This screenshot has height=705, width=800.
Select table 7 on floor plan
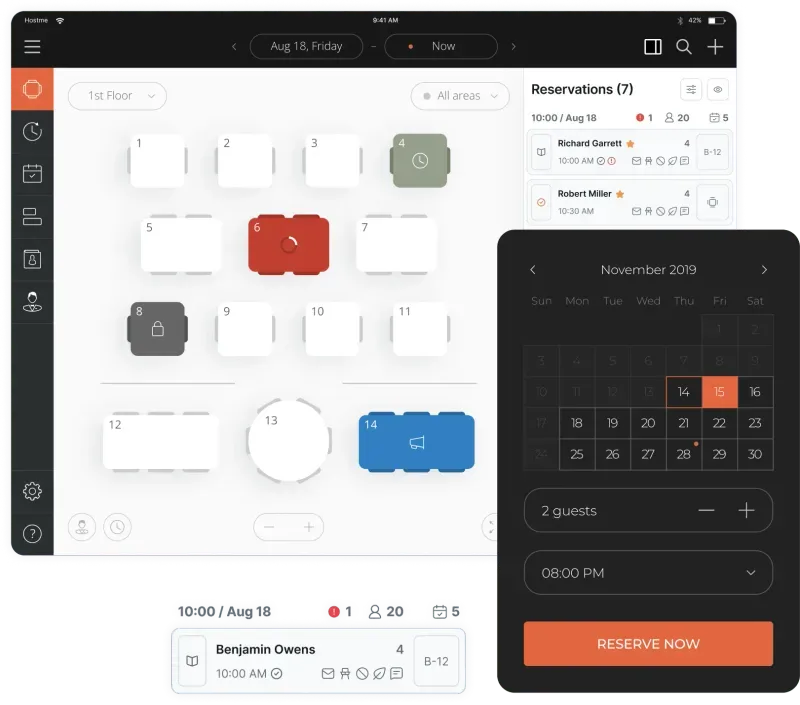(x=396, y=245)
